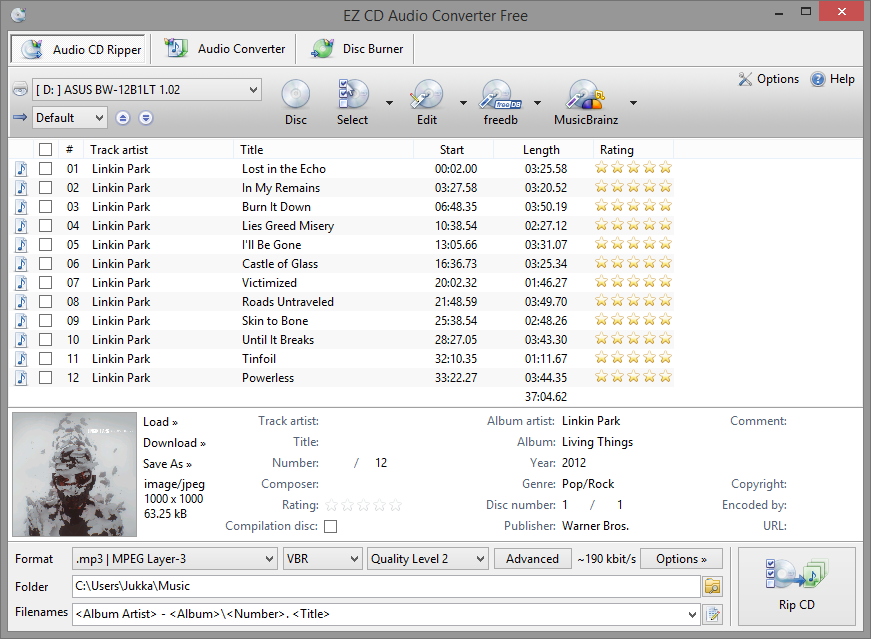The height and width of the screenshot is (639, 871).
Task: Click the note icon for Skin to Bone
Action: 21,321
